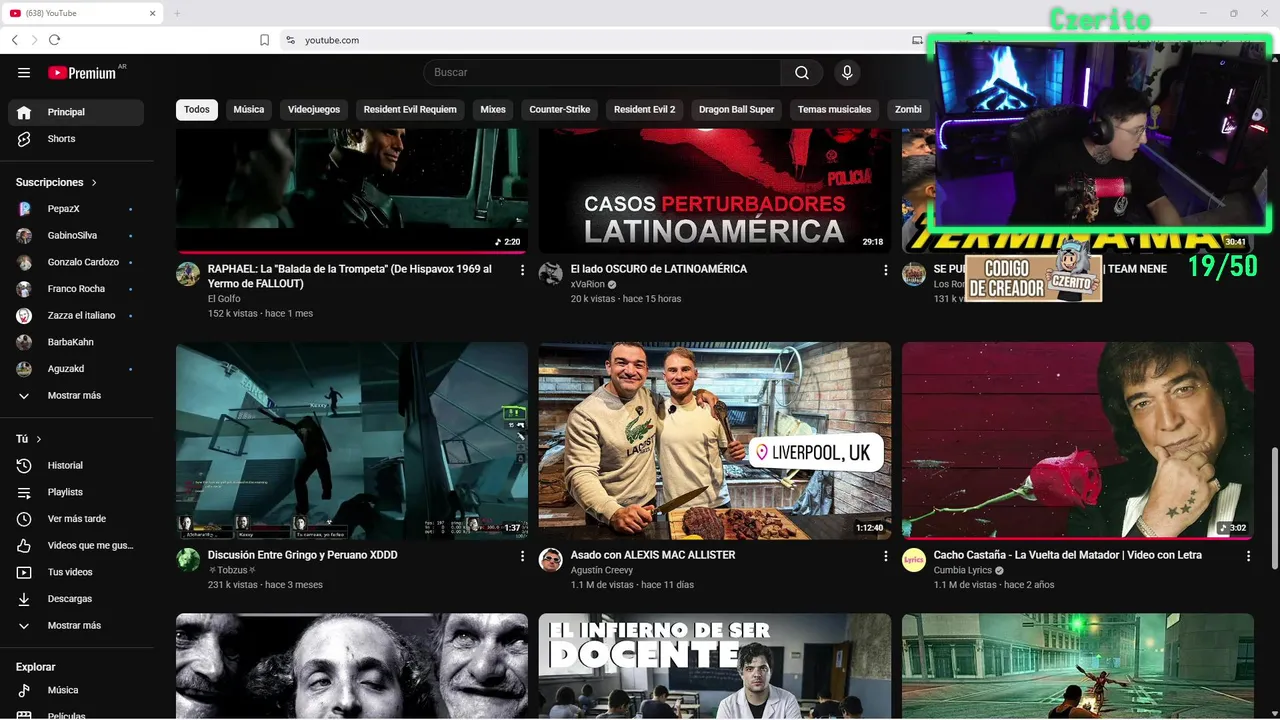Select the Música filter chip

point(249,109)
